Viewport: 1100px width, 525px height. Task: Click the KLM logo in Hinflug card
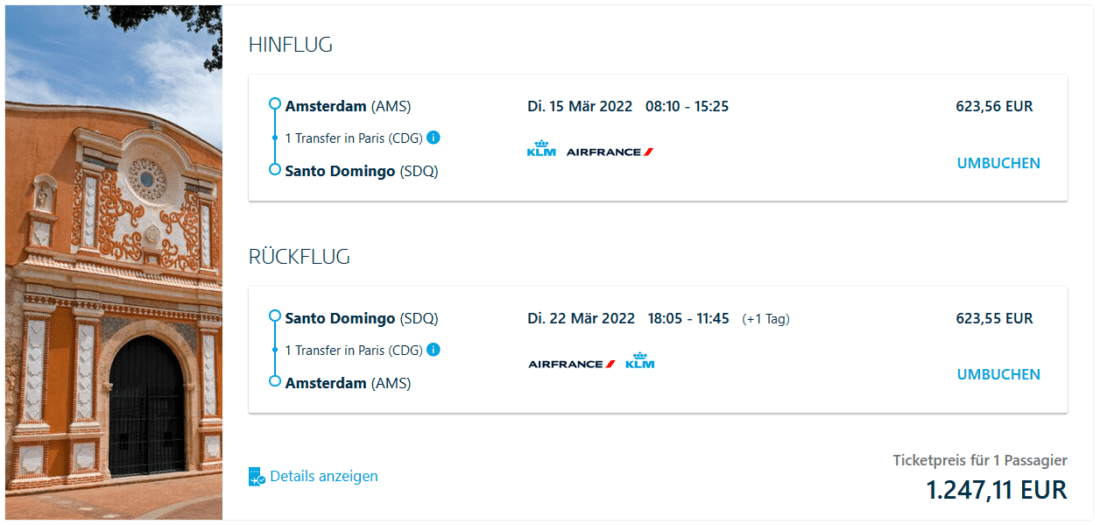tap(541, 150)
